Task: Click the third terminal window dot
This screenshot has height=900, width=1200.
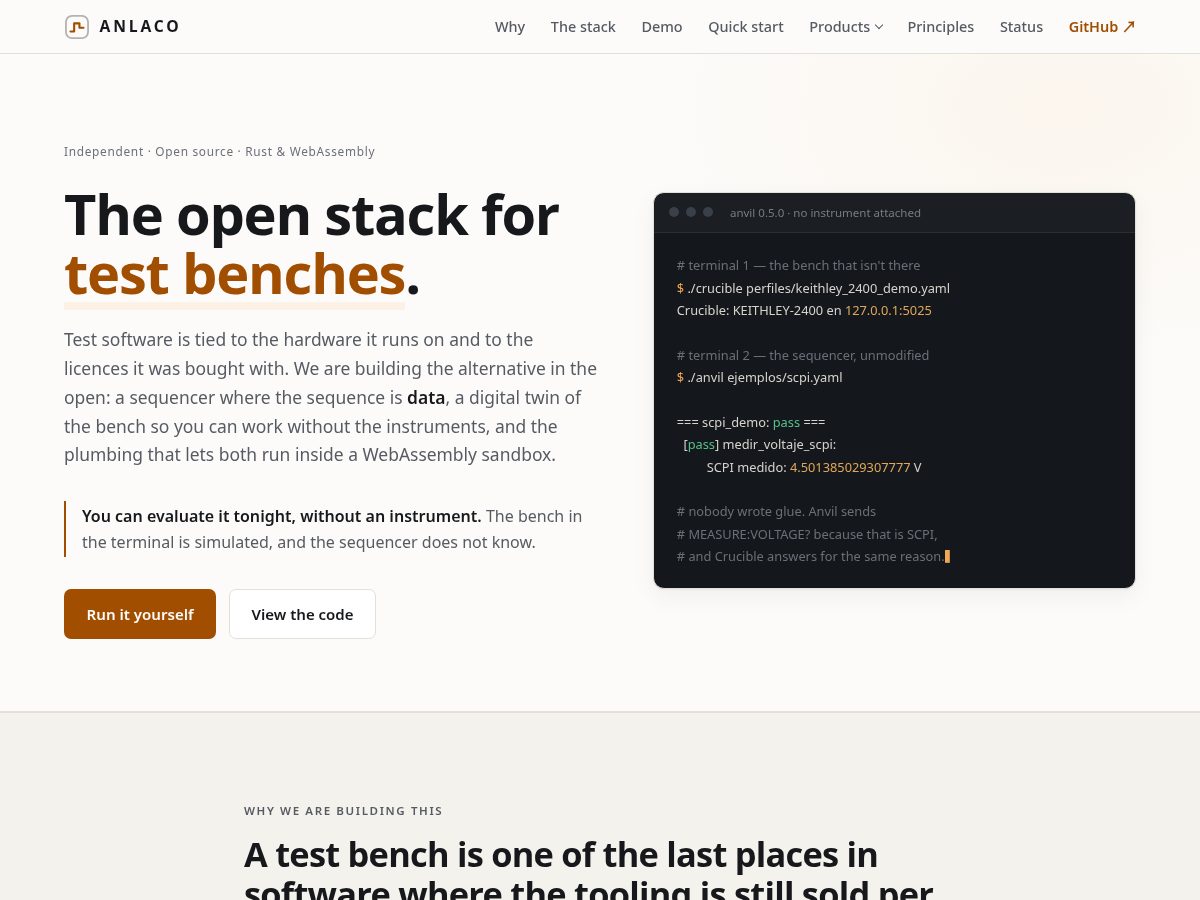Action: 708,212
